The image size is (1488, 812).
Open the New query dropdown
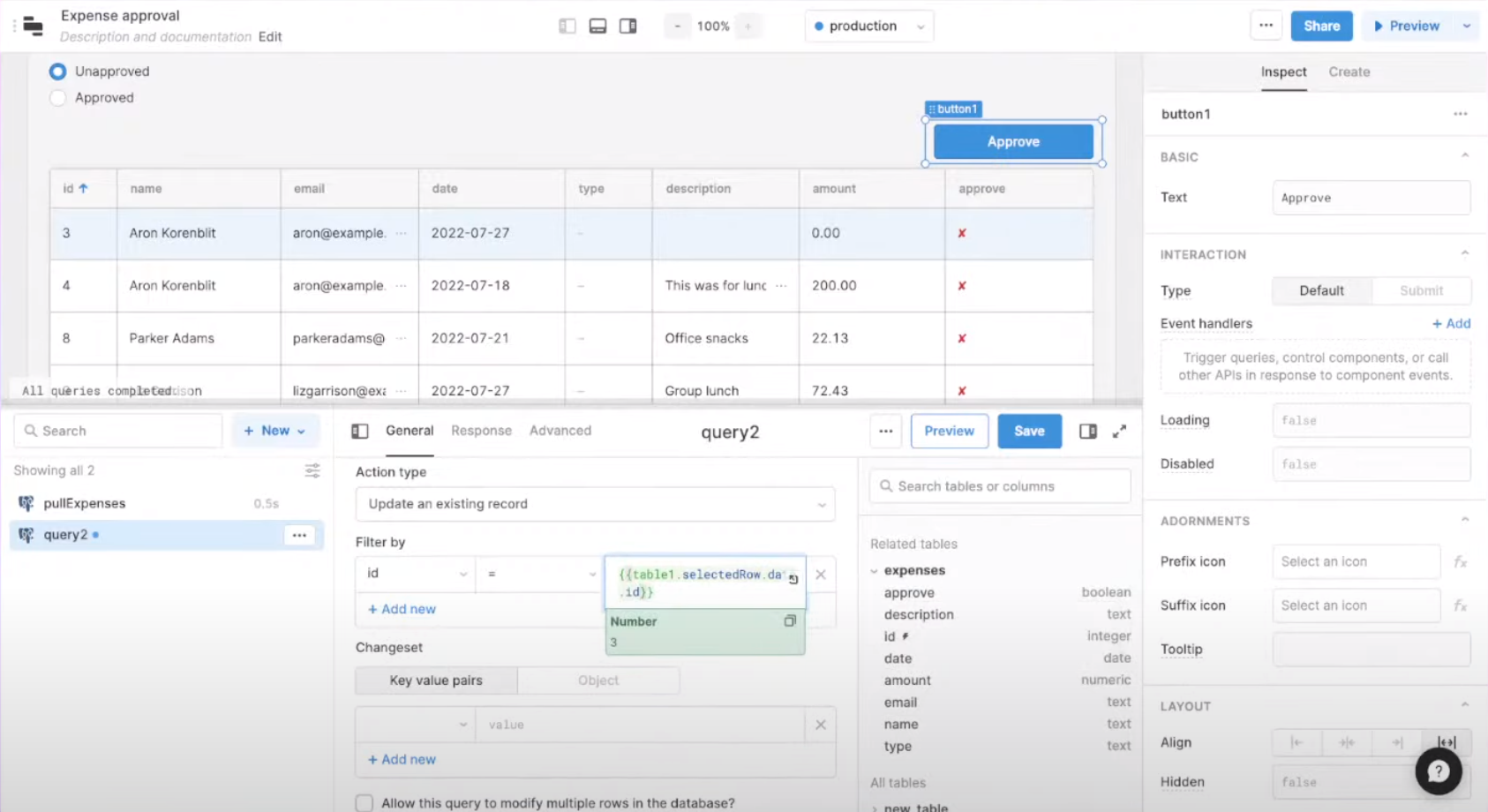click(274, 431)
